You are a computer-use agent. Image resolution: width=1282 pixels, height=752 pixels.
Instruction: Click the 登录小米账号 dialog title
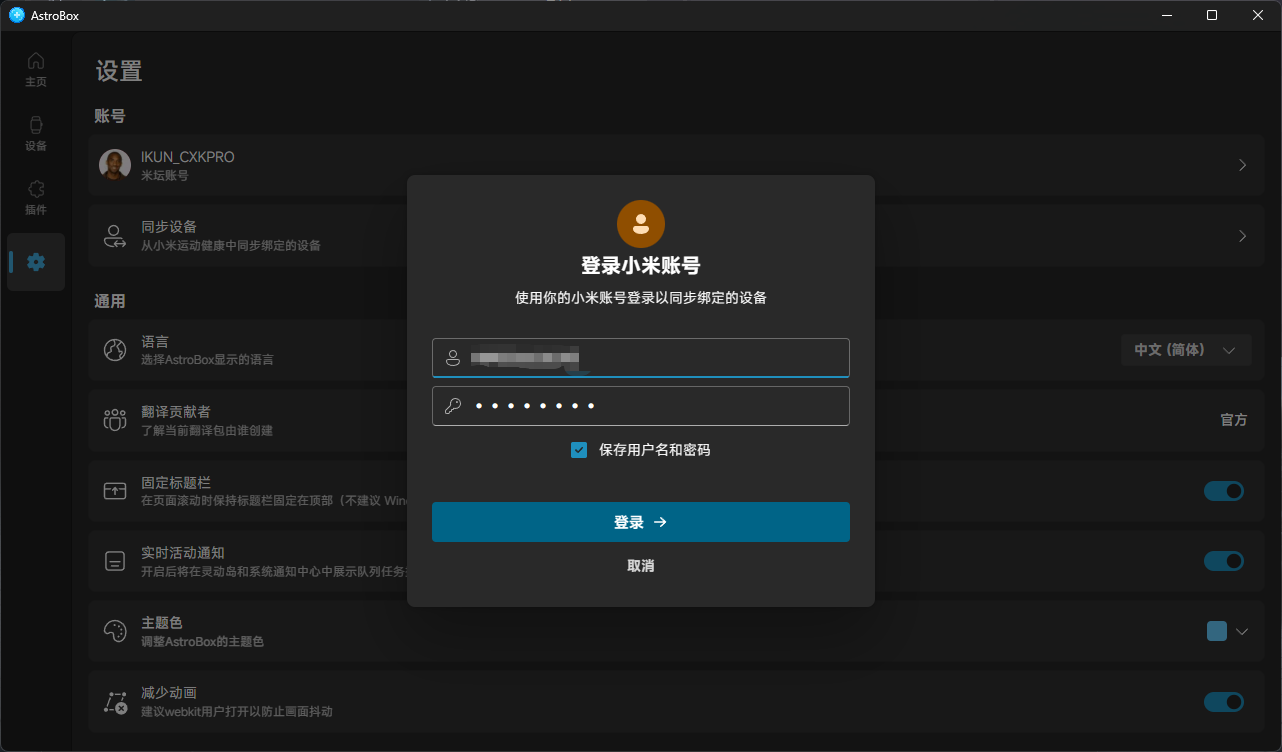coord(641,266)
